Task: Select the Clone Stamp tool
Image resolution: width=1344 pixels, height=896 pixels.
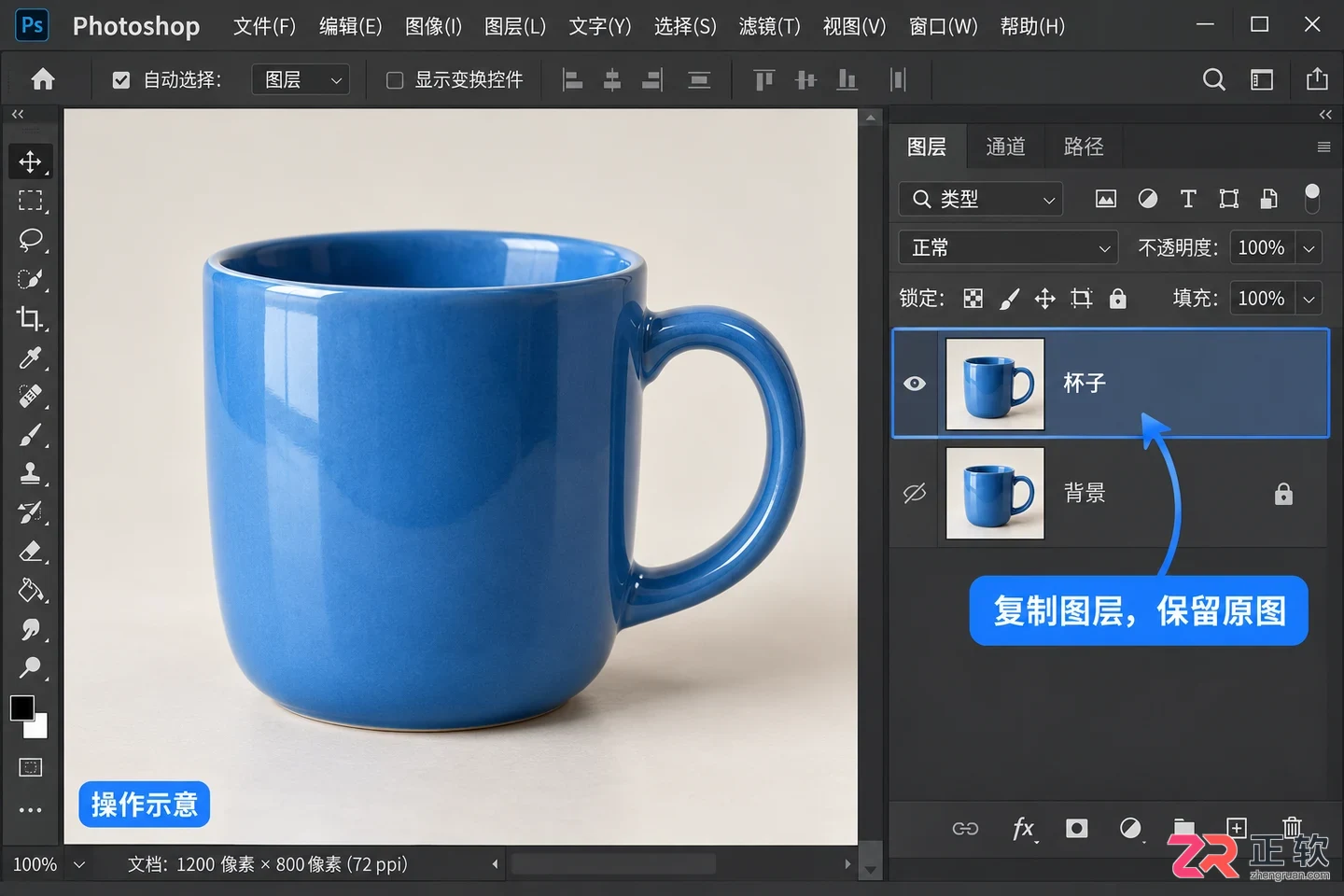Action: [30, 474]
